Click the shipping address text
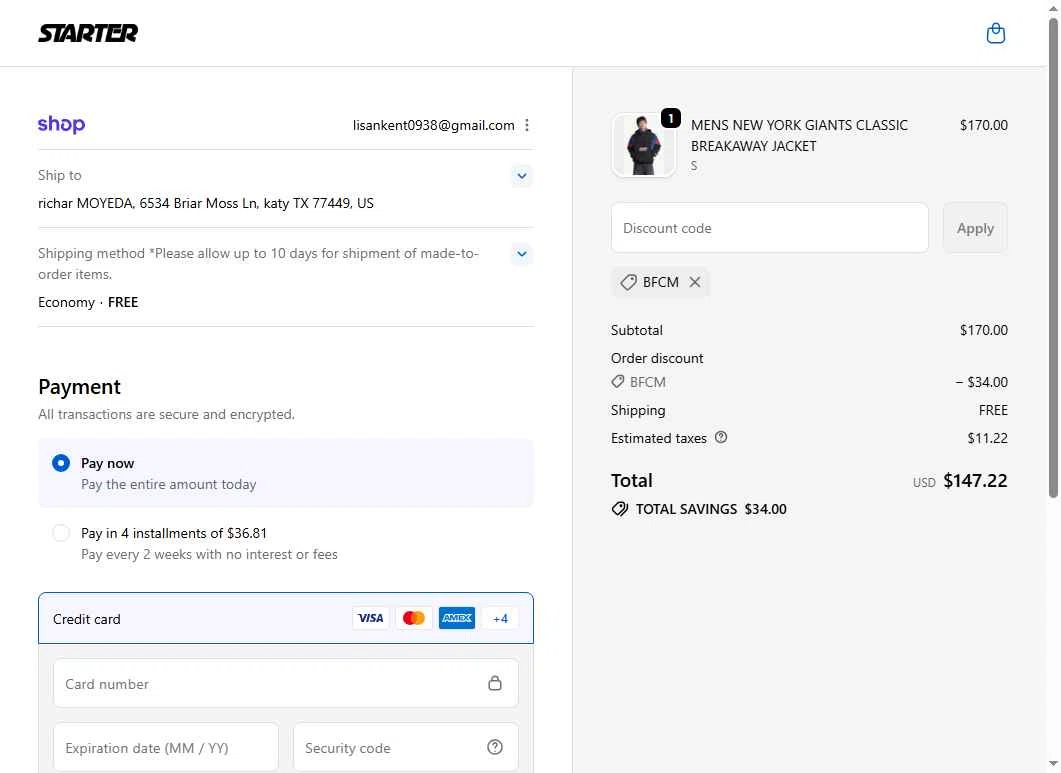 pyautogui.click(x=206, y=203)
